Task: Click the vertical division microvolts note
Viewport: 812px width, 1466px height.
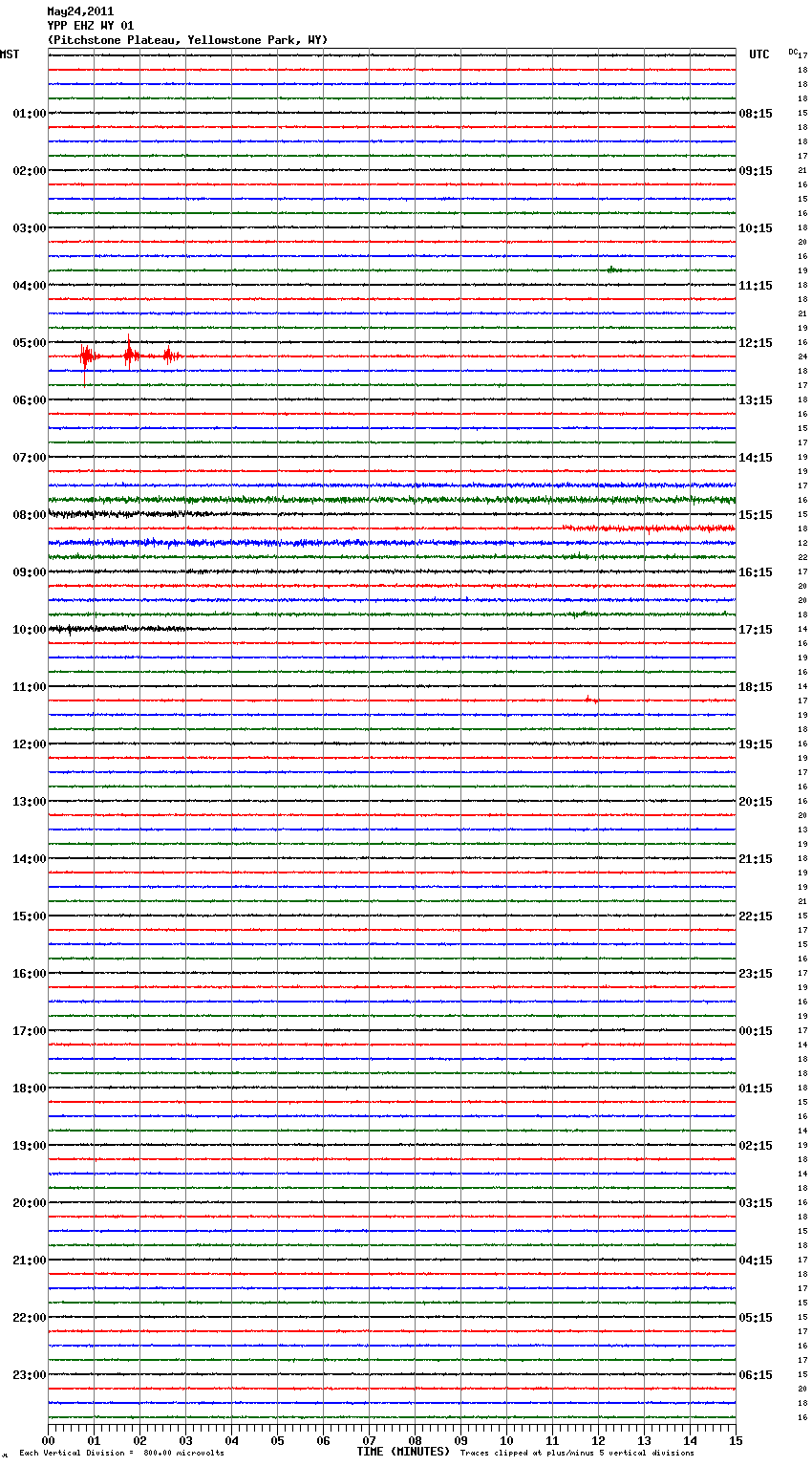Action: click(121, 1454)
